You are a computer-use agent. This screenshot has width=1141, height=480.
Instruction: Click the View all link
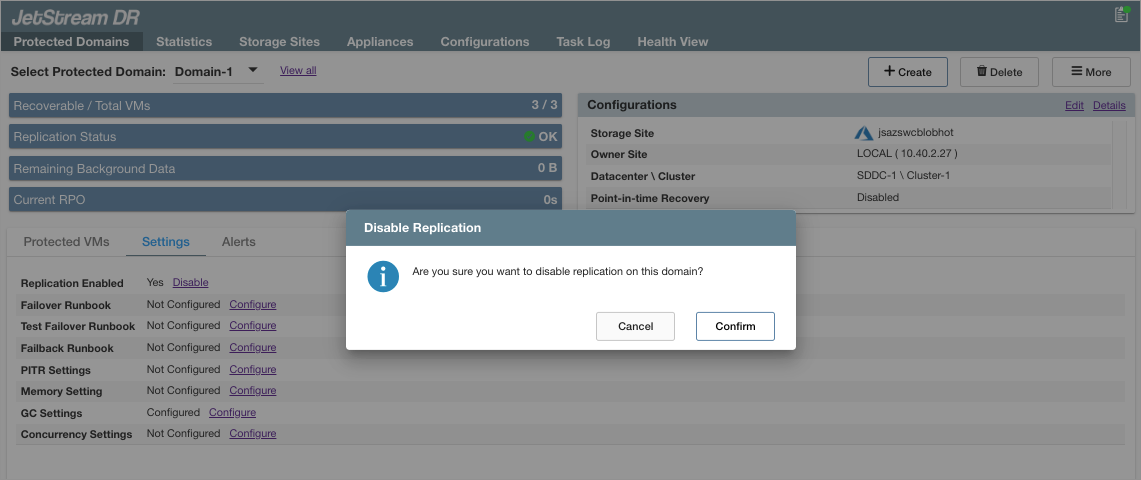point(298,71)
